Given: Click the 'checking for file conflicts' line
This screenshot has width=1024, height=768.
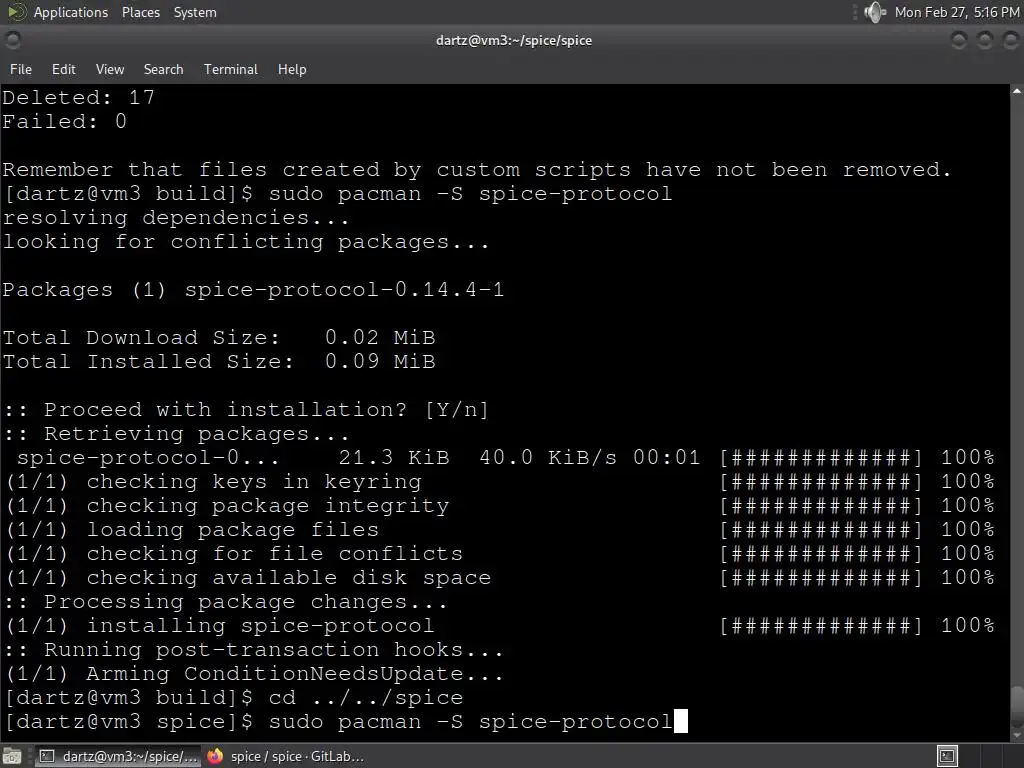Looking at the screenshot, I should (x=500, y=554).
